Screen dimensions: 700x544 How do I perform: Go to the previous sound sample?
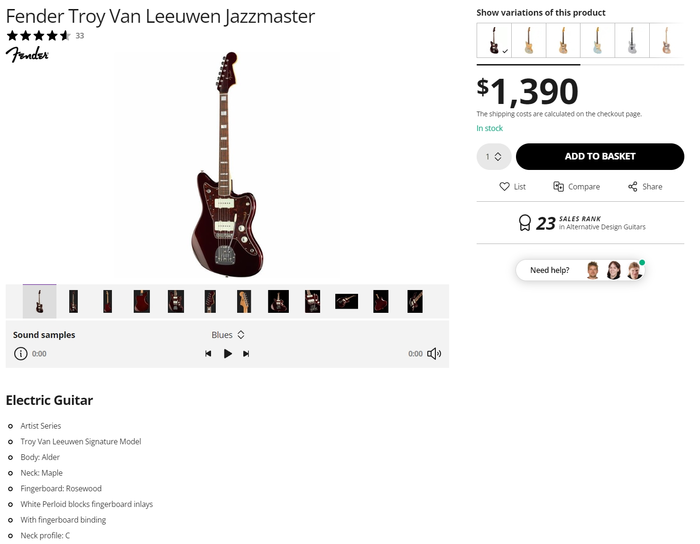point(208,353)
